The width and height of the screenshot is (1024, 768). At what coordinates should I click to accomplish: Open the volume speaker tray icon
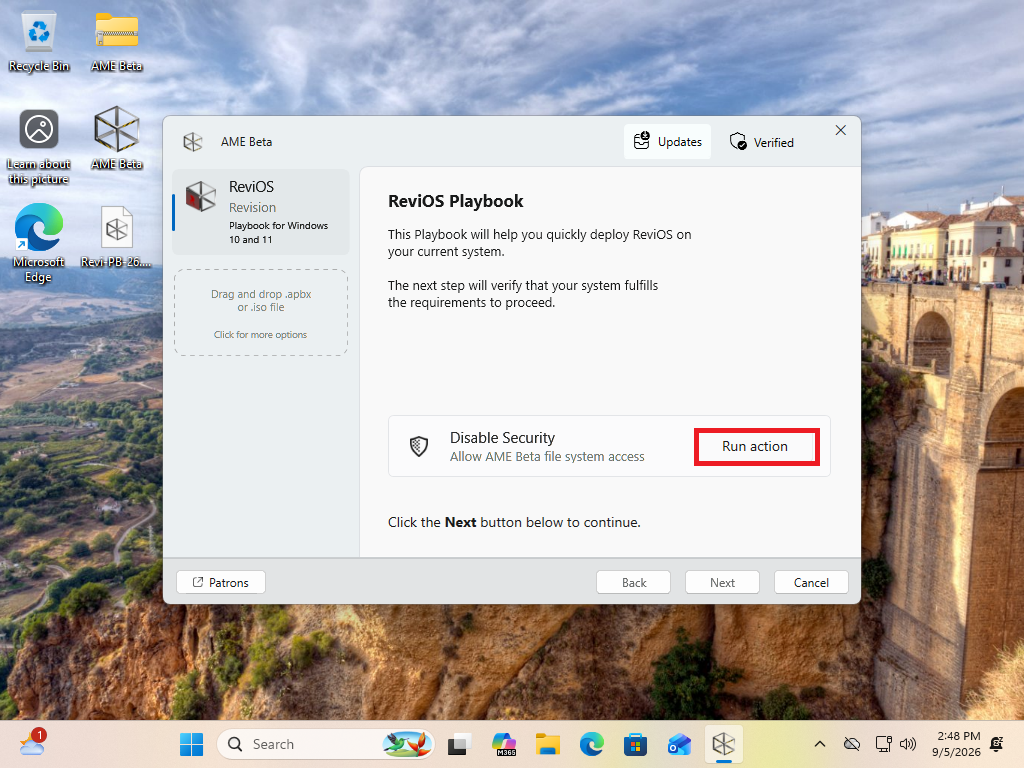[x=908, y=744]
